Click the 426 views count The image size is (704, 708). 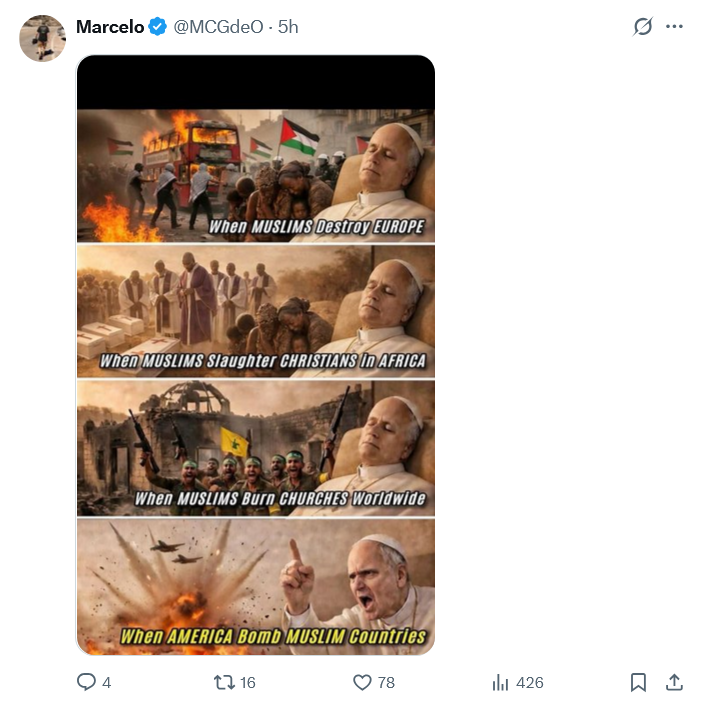point(530,682)
